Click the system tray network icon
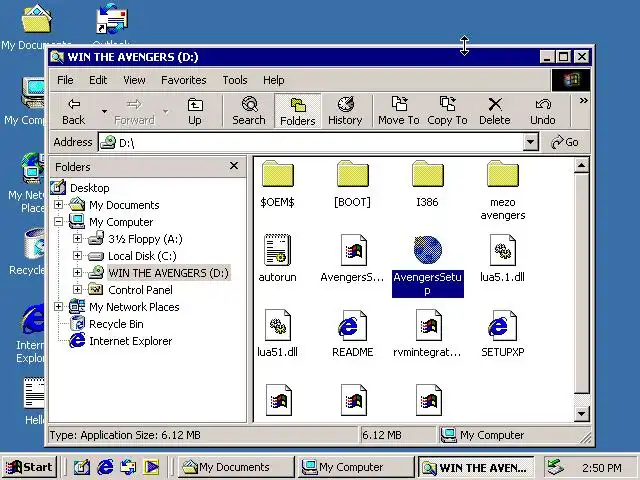Image resolution: width=640 pixels, height=480 pixels. coord(556,467)
